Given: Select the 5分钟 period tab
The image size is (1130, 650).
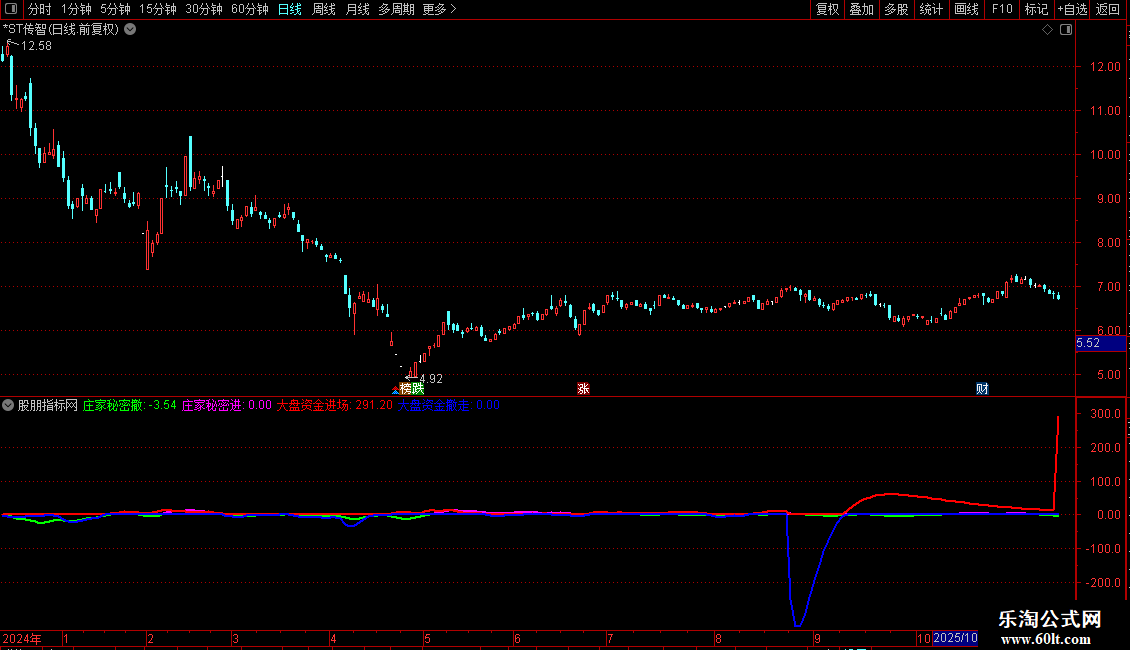Looking at the screenshot, I should [x=115, y=9].
